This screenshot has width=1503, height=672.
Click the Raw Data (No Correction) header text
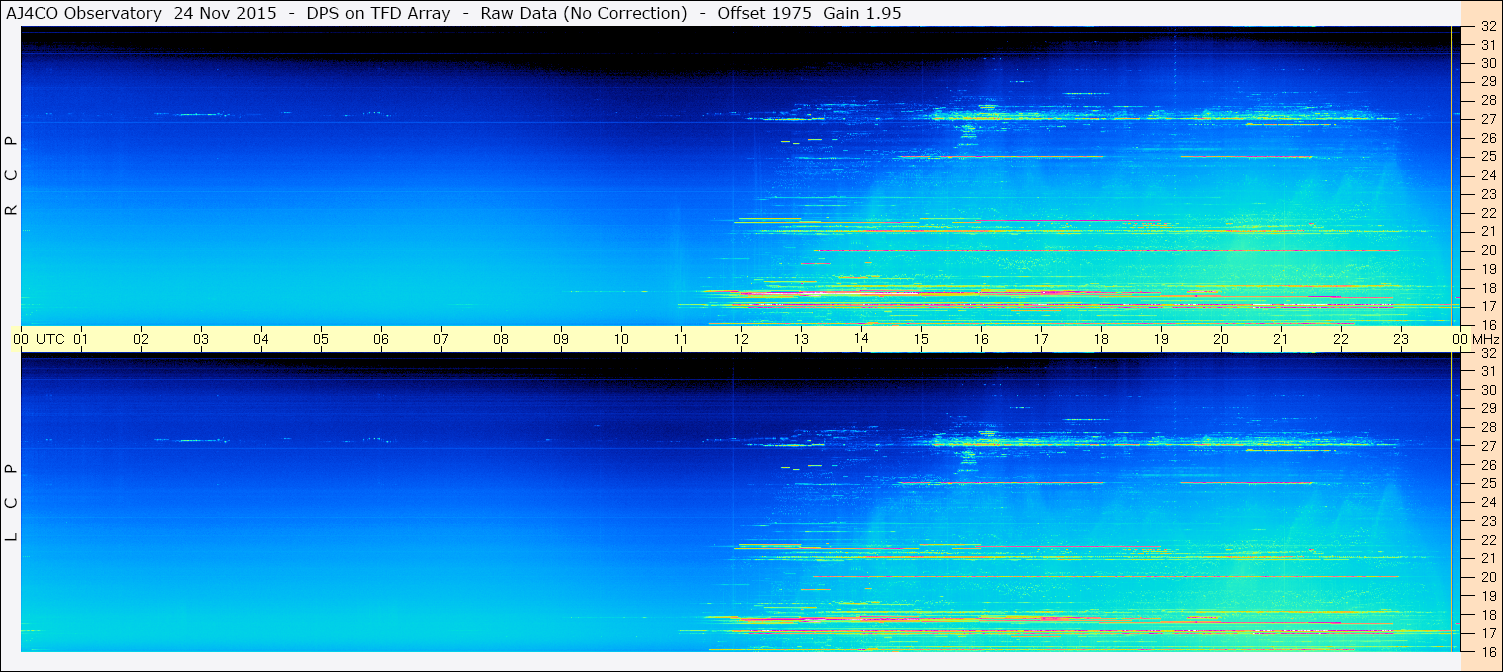pos(583,13)
